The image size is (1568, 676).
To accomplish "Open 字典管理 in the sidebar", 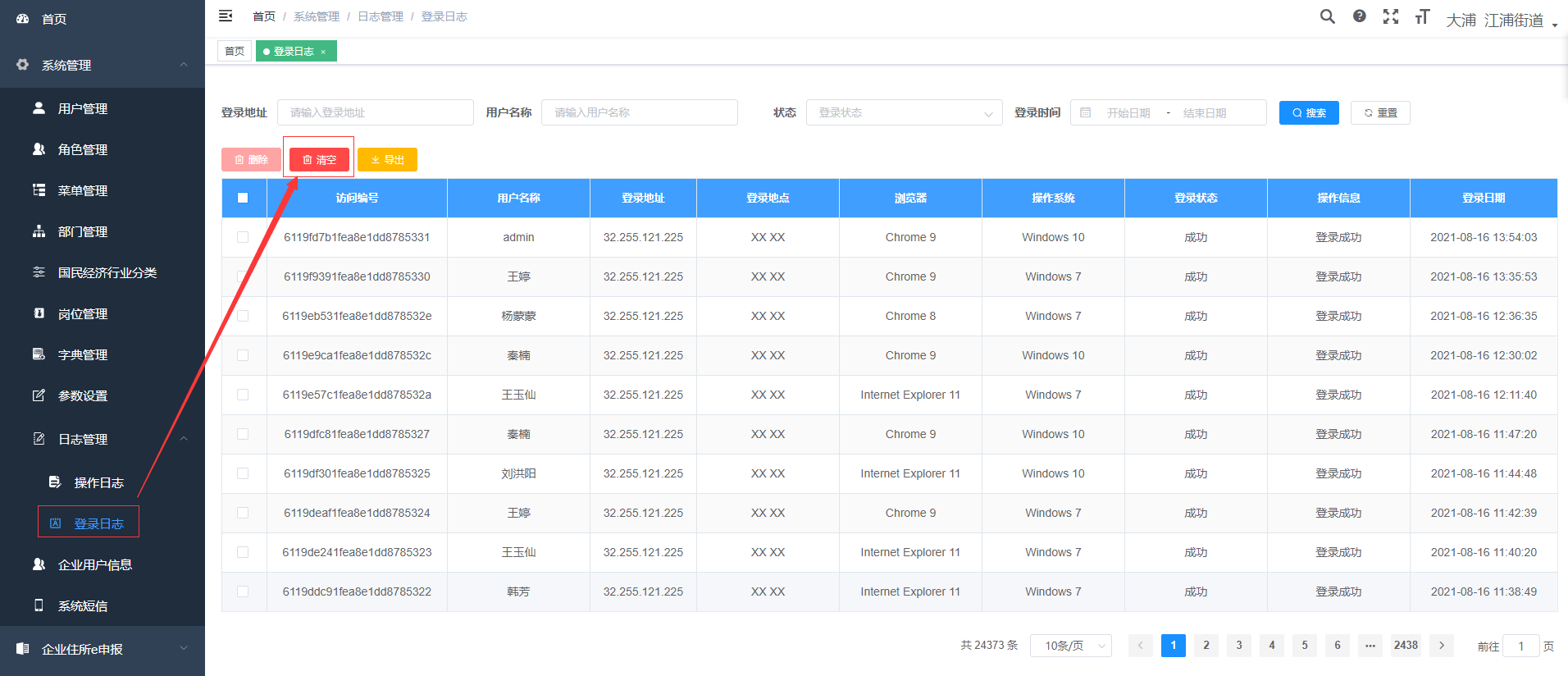I will (83, 354).
